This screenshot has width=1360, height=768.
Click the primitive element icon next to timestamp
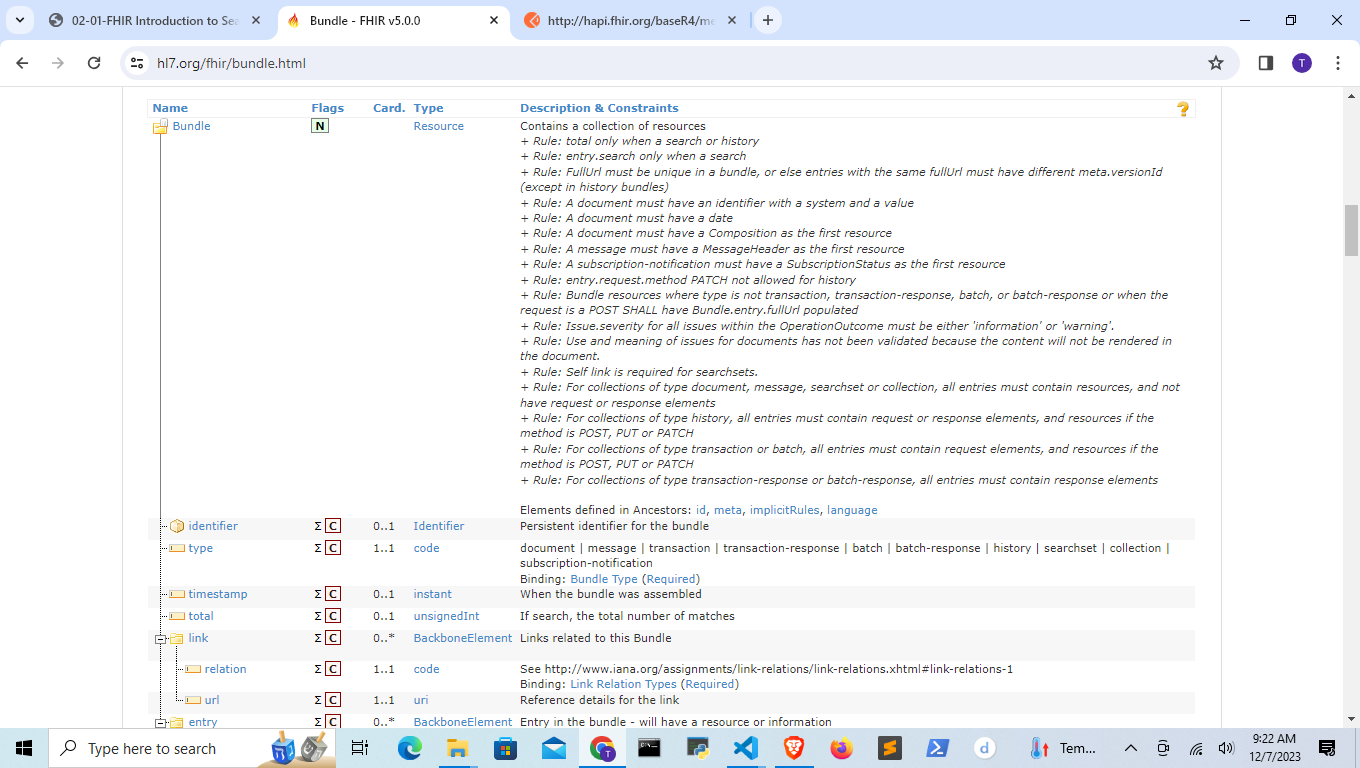click(177, 594)
